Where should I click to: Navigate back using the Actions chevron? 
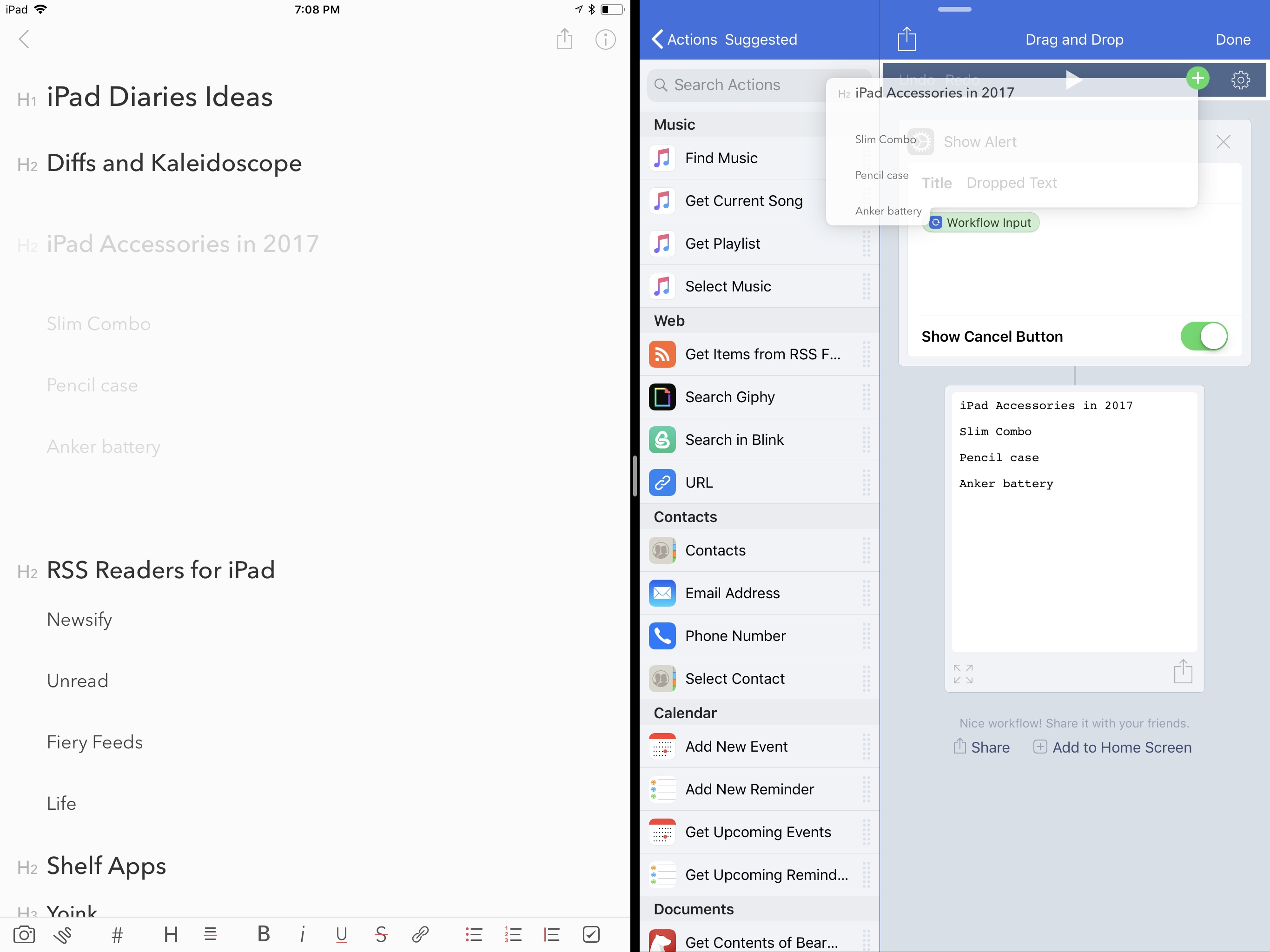pos(658,39)
